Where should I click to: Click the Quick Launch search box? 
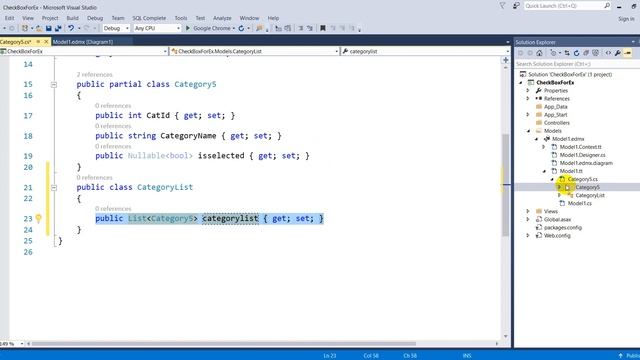pyautogui.click(x=567, y=6)
